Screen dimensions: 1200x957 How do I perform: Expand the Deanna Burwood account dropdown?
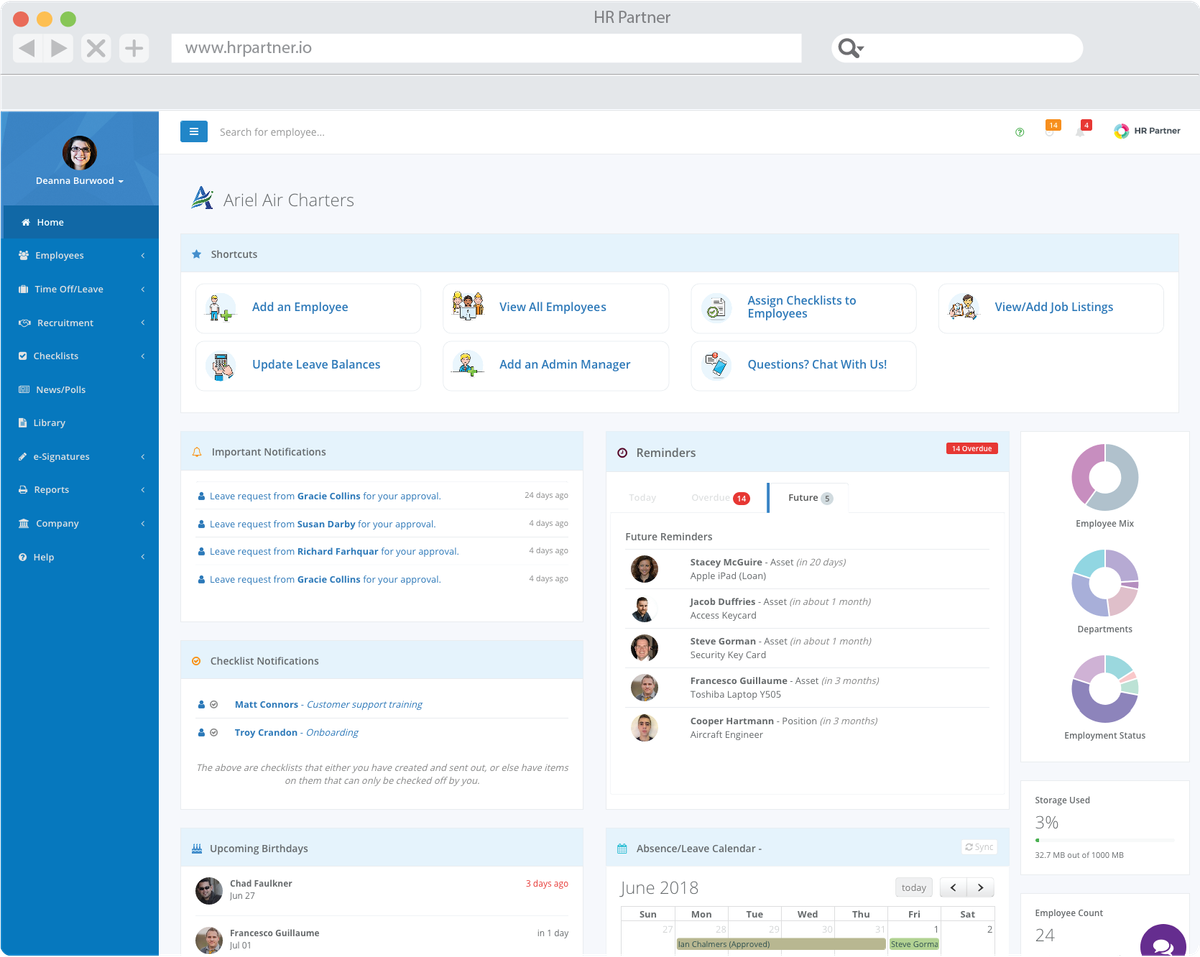80,181
